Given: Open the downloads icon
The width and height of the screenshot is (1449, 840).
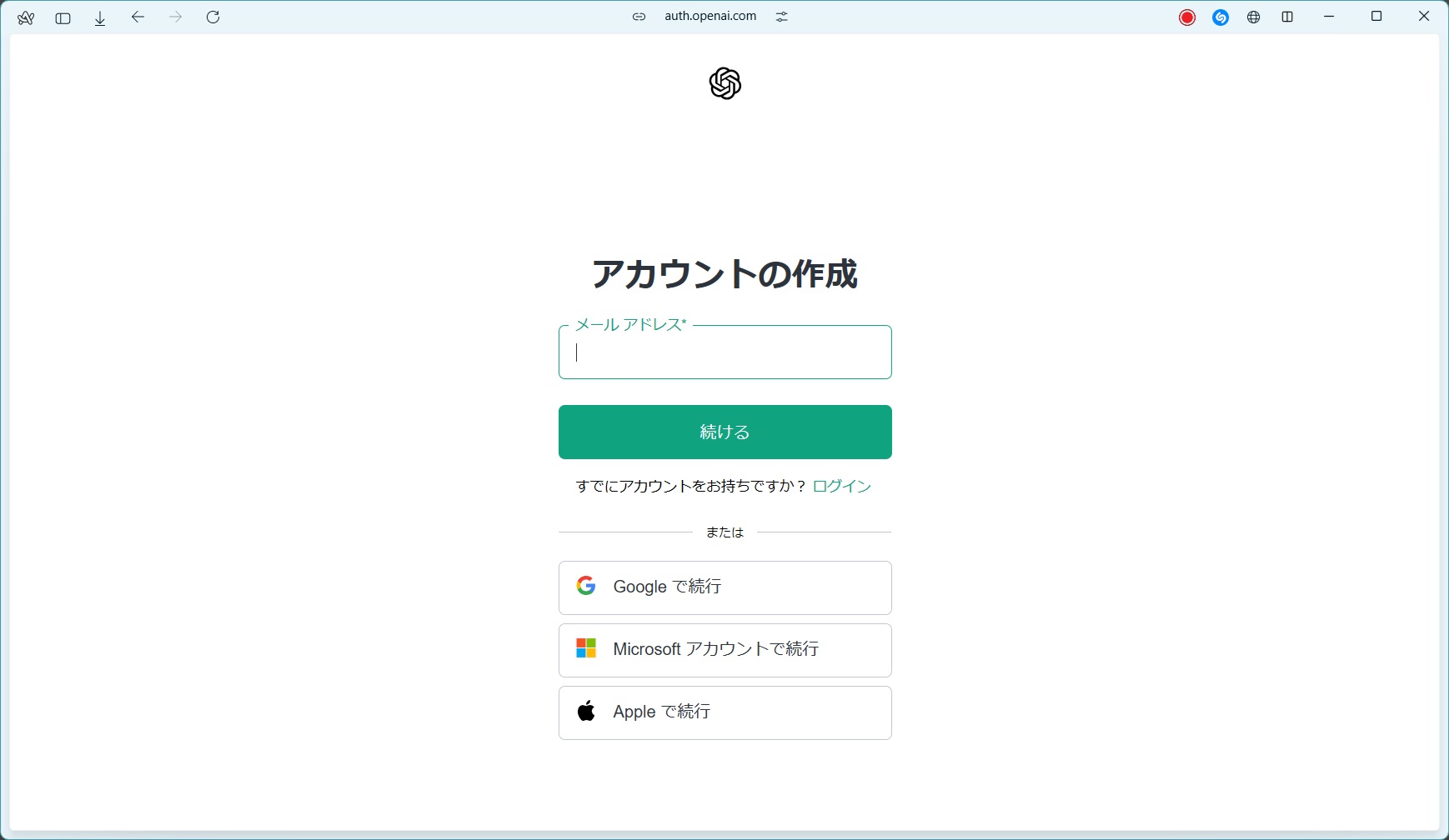Looking at the screenshot, I should [x=100, y=17].
